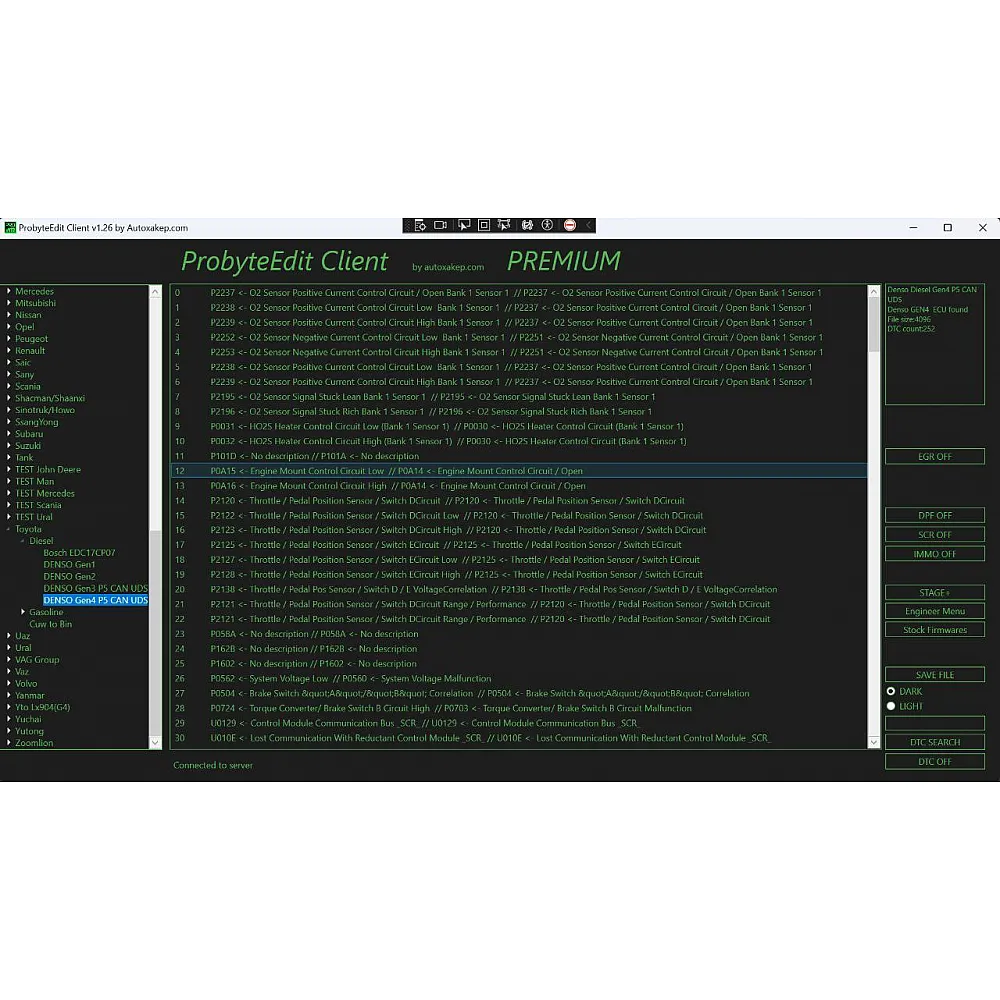
Task: Collapse debug toolbar with the chevron arrow
Action: [589, 226]
